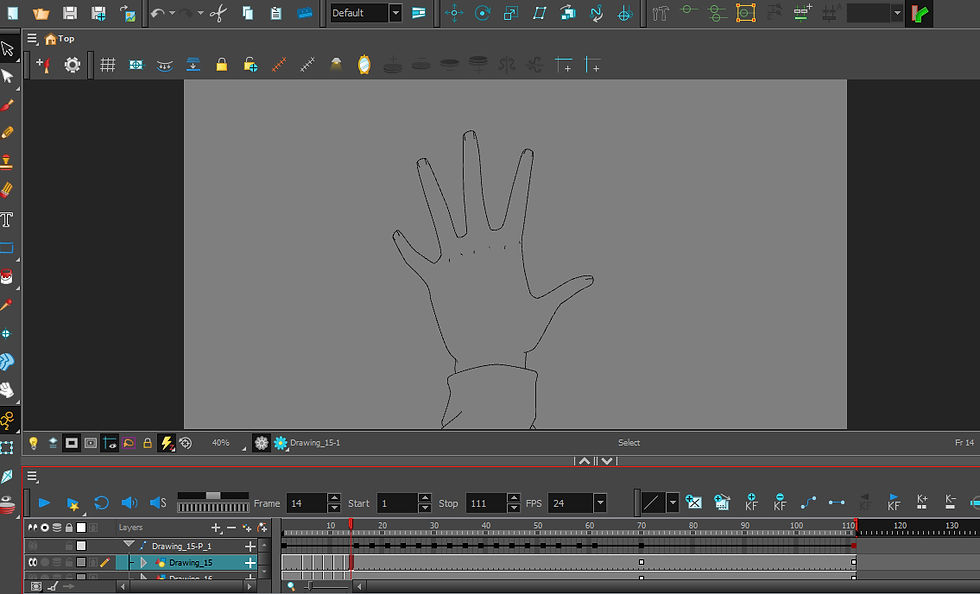Click Set Motion Keyframe curve icon
The width and height of the screenshot is (980, 594).
(808, 502)
